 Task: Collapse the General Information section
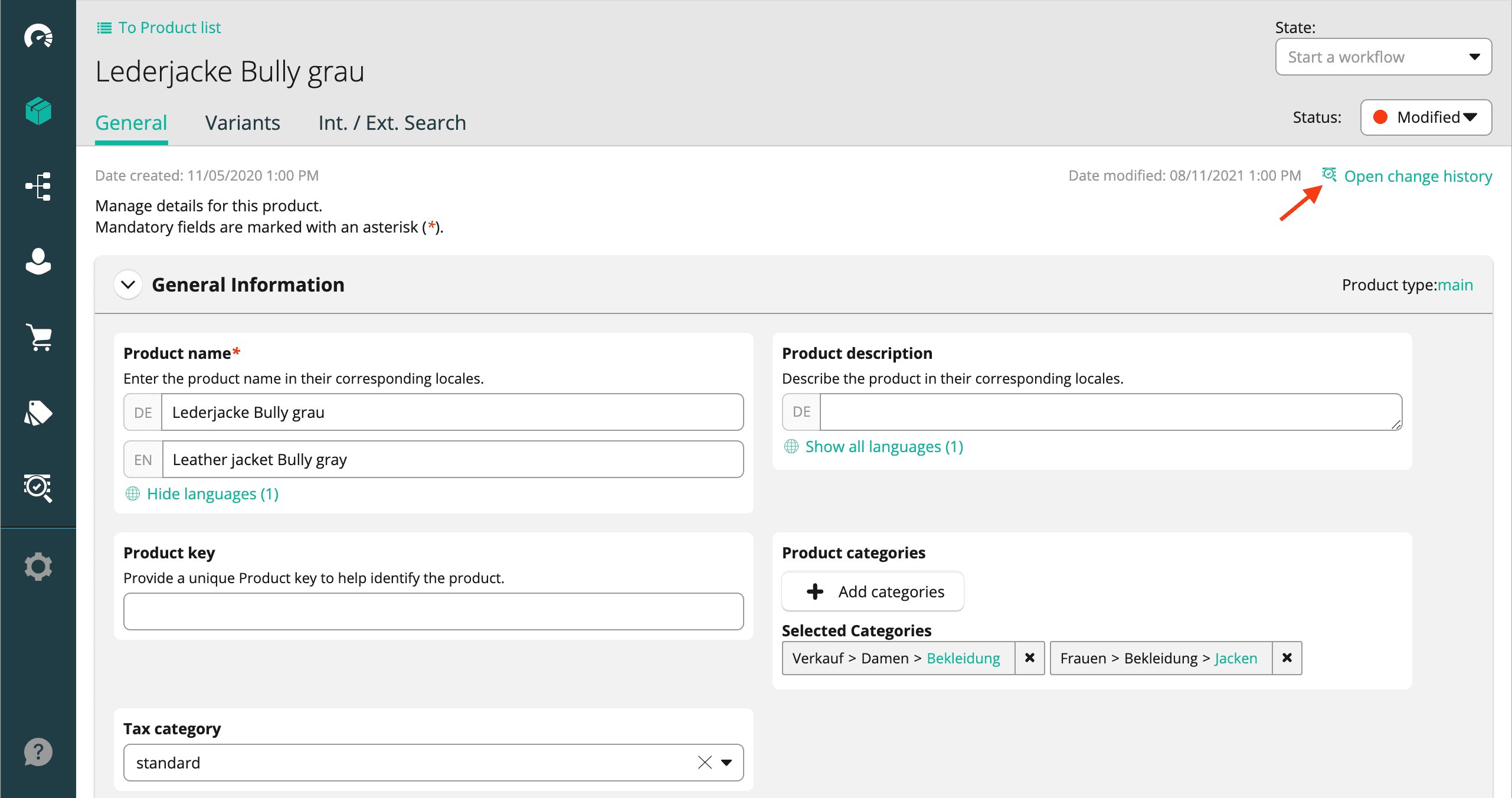128,285
